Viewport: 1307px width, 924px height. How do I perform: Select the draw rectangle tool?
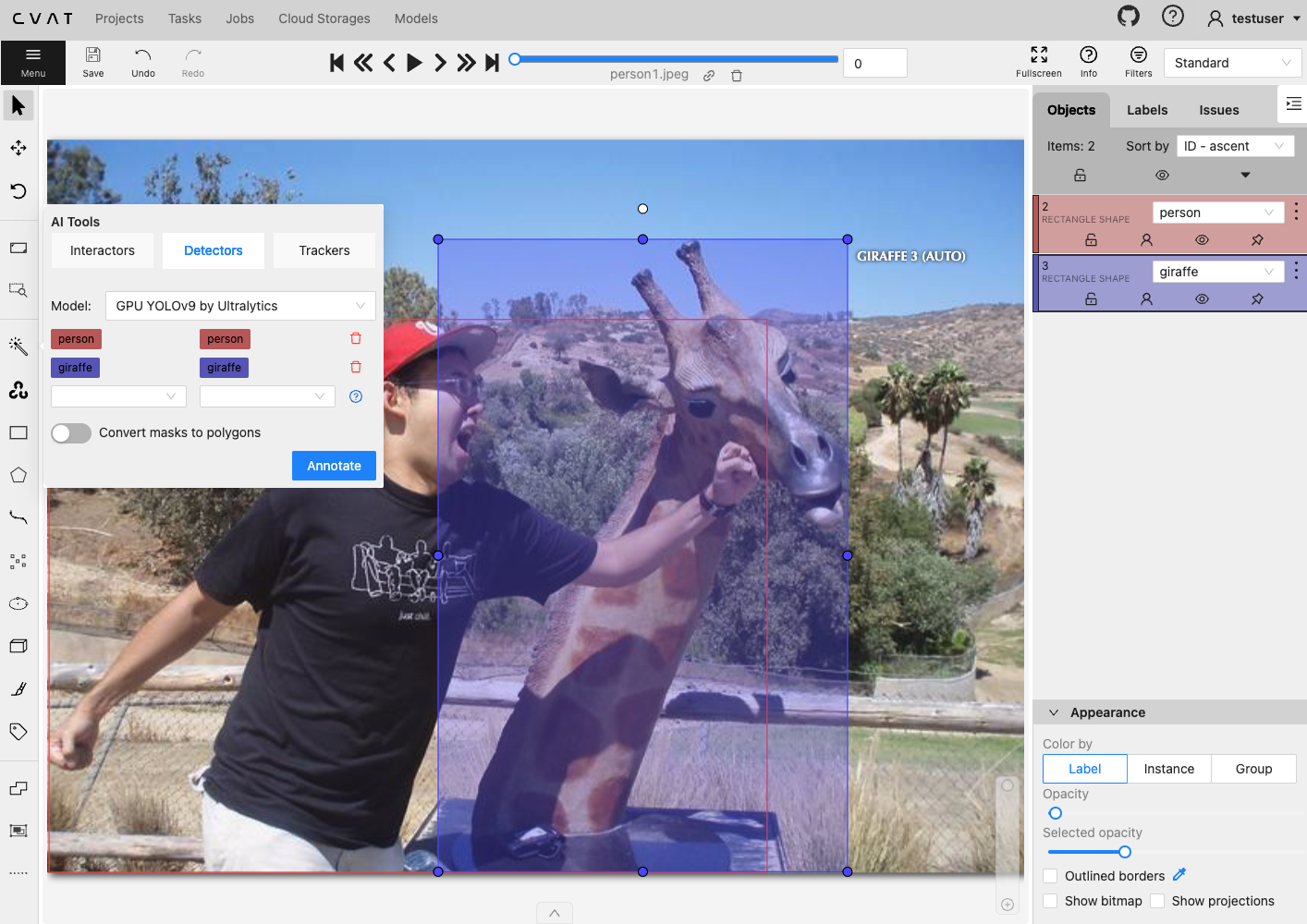coord(18,432)
